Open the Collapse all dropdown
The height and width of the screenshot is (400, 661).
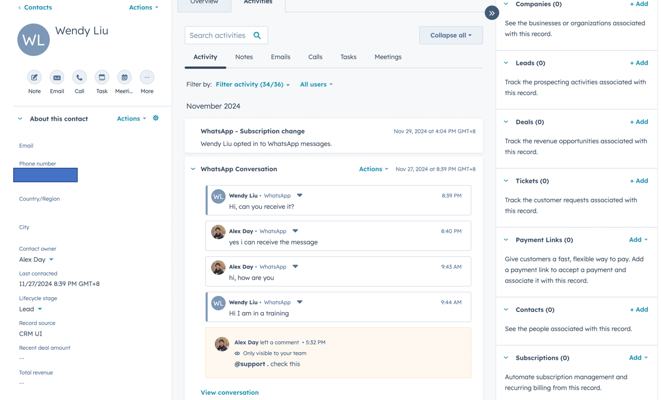coord(451,35)
